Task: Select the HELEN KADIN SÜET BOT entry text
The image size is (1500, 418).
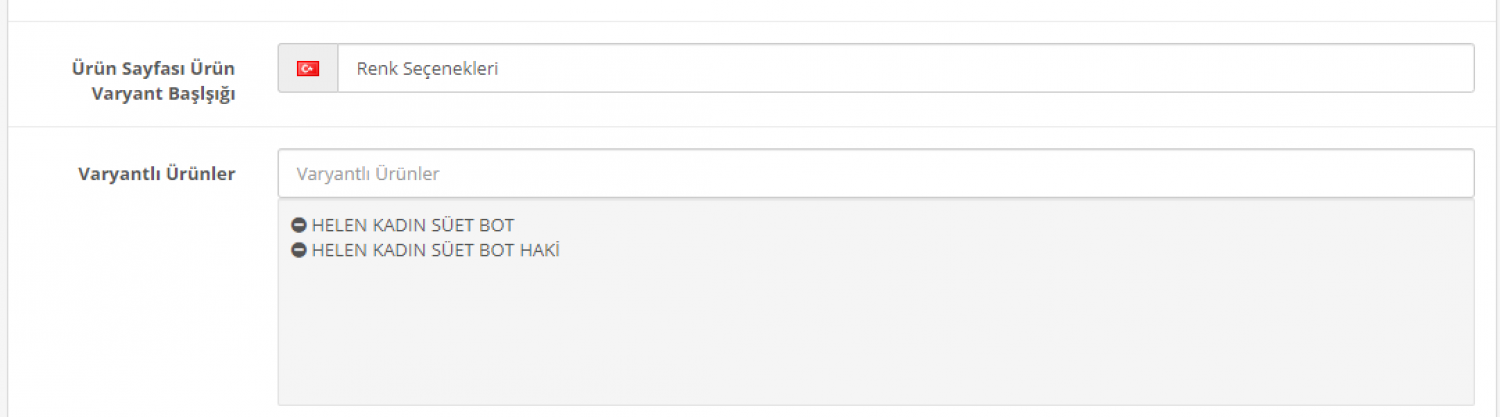Action: [413, 226]
